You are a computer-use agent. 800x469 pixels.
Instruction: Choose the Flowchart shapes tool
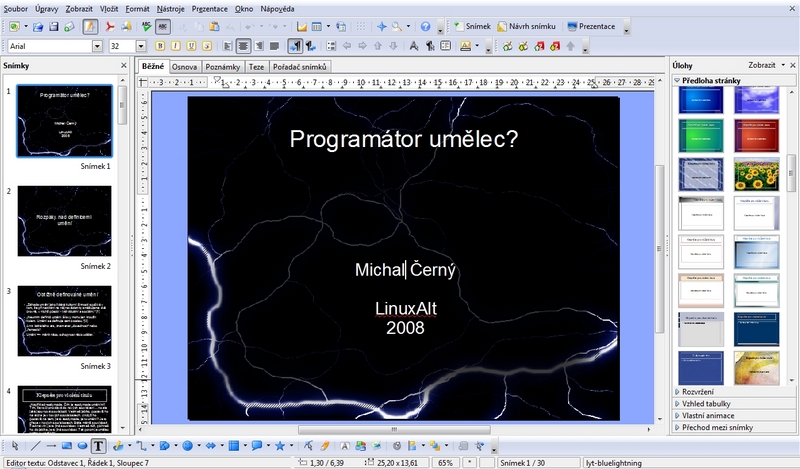click(234, 446)
